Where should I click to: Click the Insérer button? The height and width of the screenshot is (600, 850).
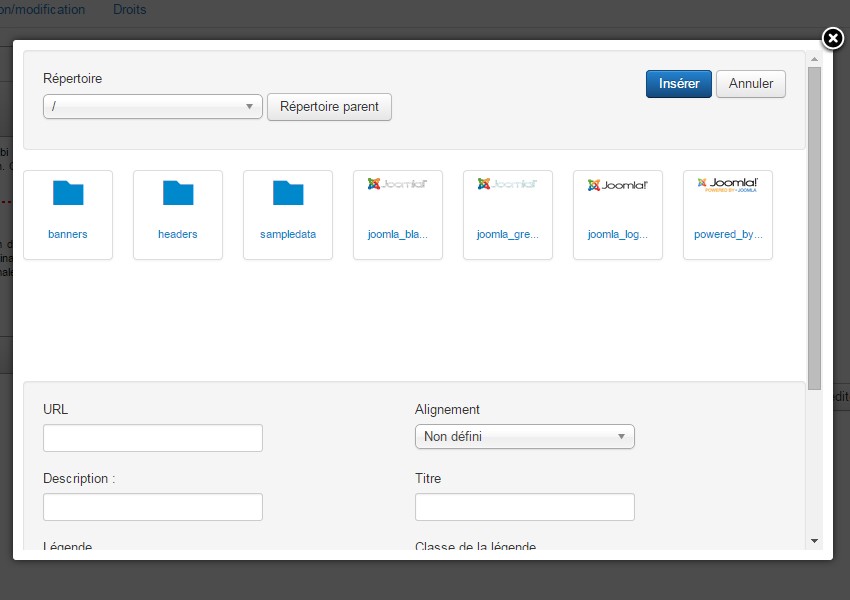[679, 84]
